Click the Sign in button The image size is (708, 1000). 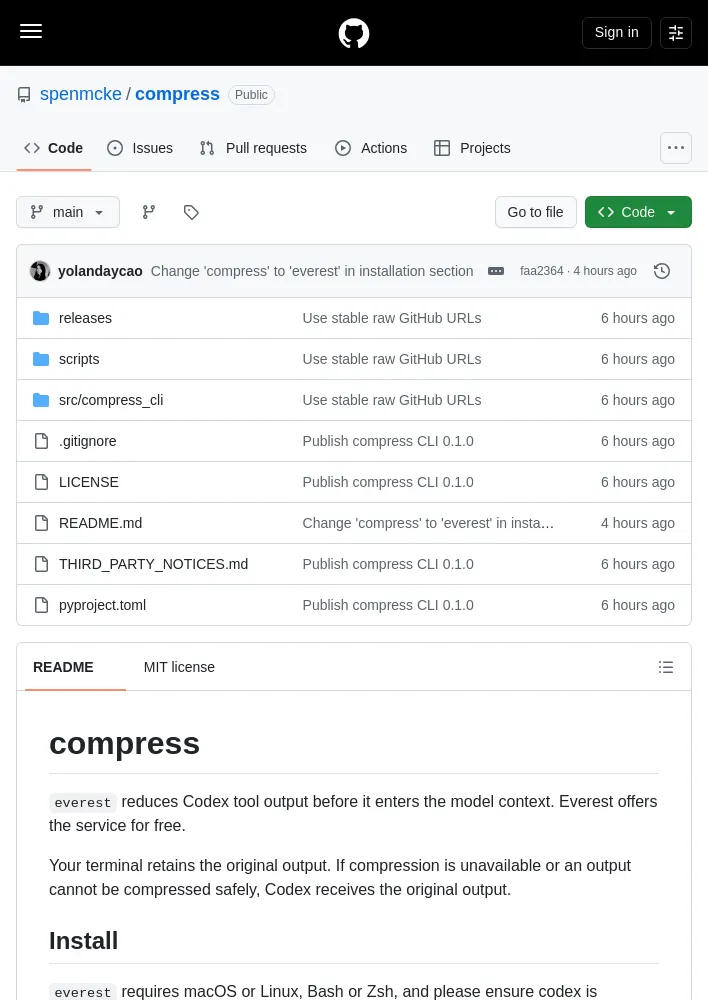[x=616, y=33]
